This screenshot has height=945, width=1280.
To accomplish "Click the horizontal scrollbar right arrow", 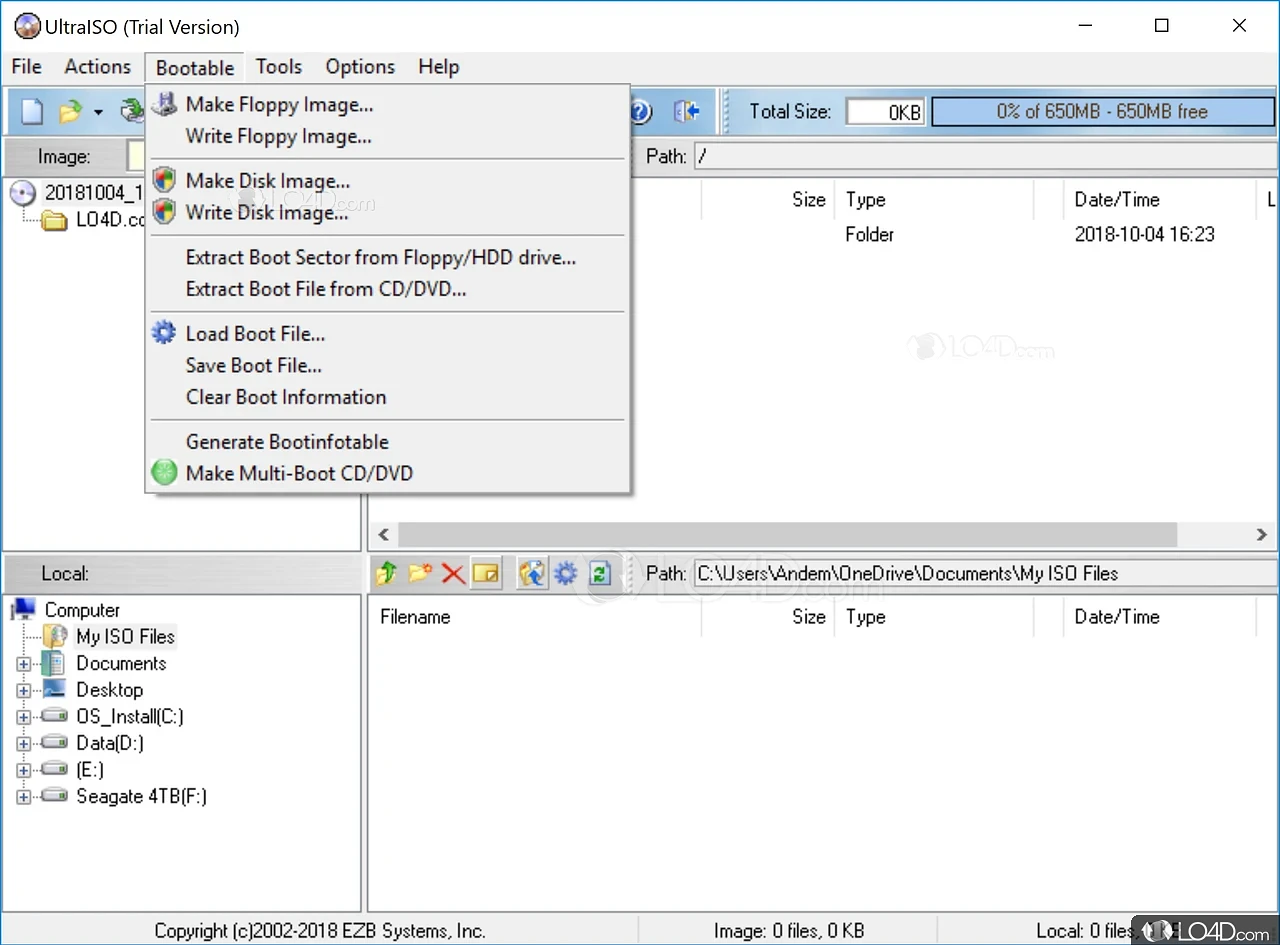I will [1262, 535].
